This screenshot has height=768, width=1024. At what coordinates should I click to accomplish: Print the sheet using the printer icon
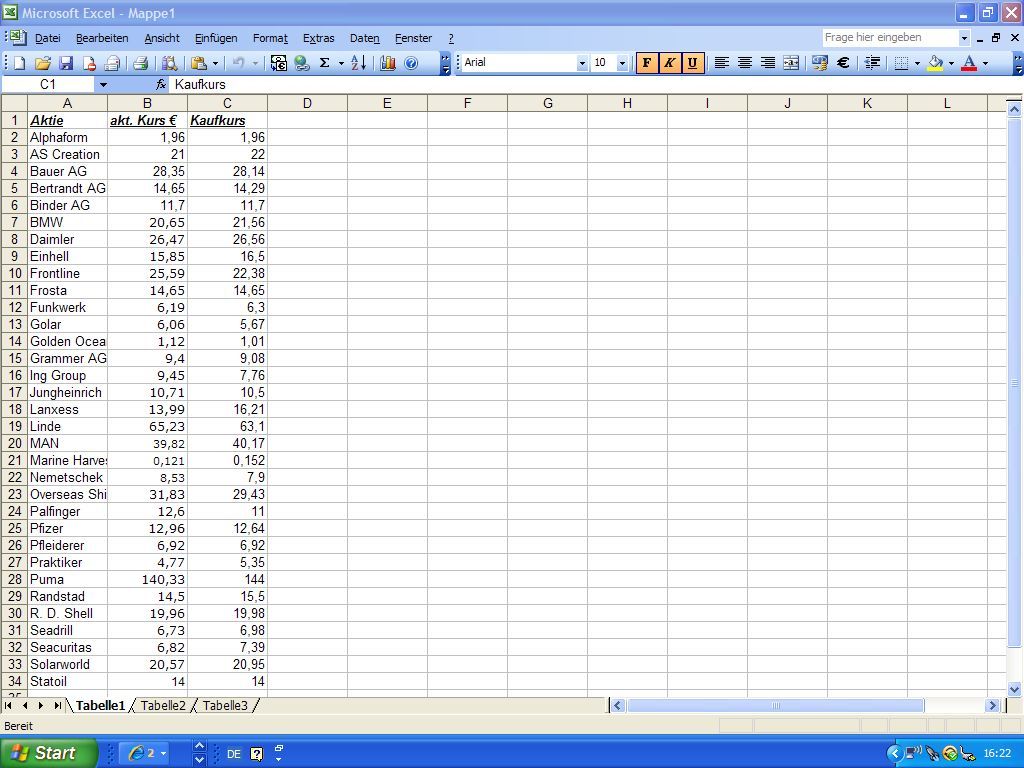[x=140, y=63]
